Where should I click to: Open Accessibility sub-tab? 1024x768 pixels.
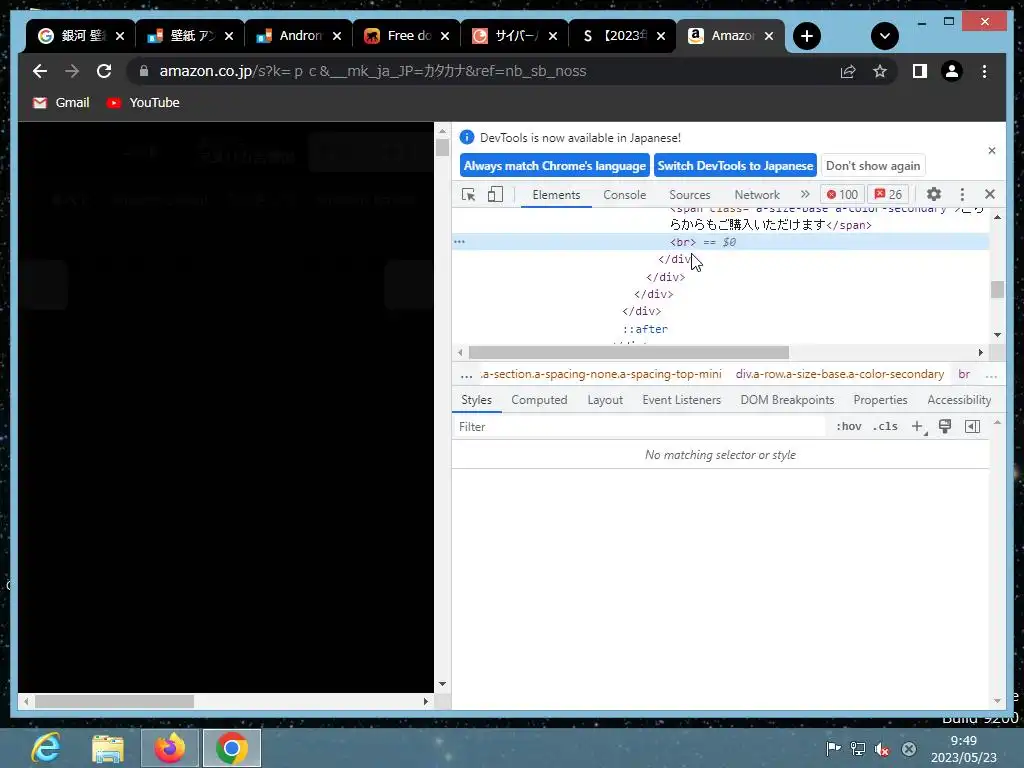[x=959, y=400]
